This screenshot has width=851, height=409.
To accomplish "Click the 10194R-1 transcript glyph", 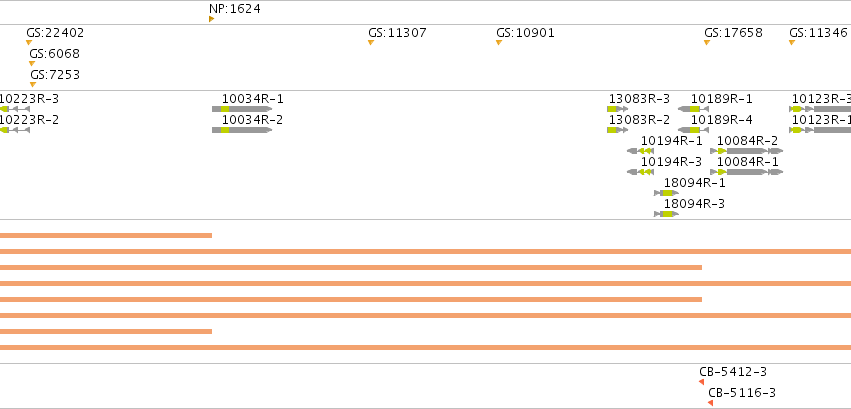I will 640,151.
